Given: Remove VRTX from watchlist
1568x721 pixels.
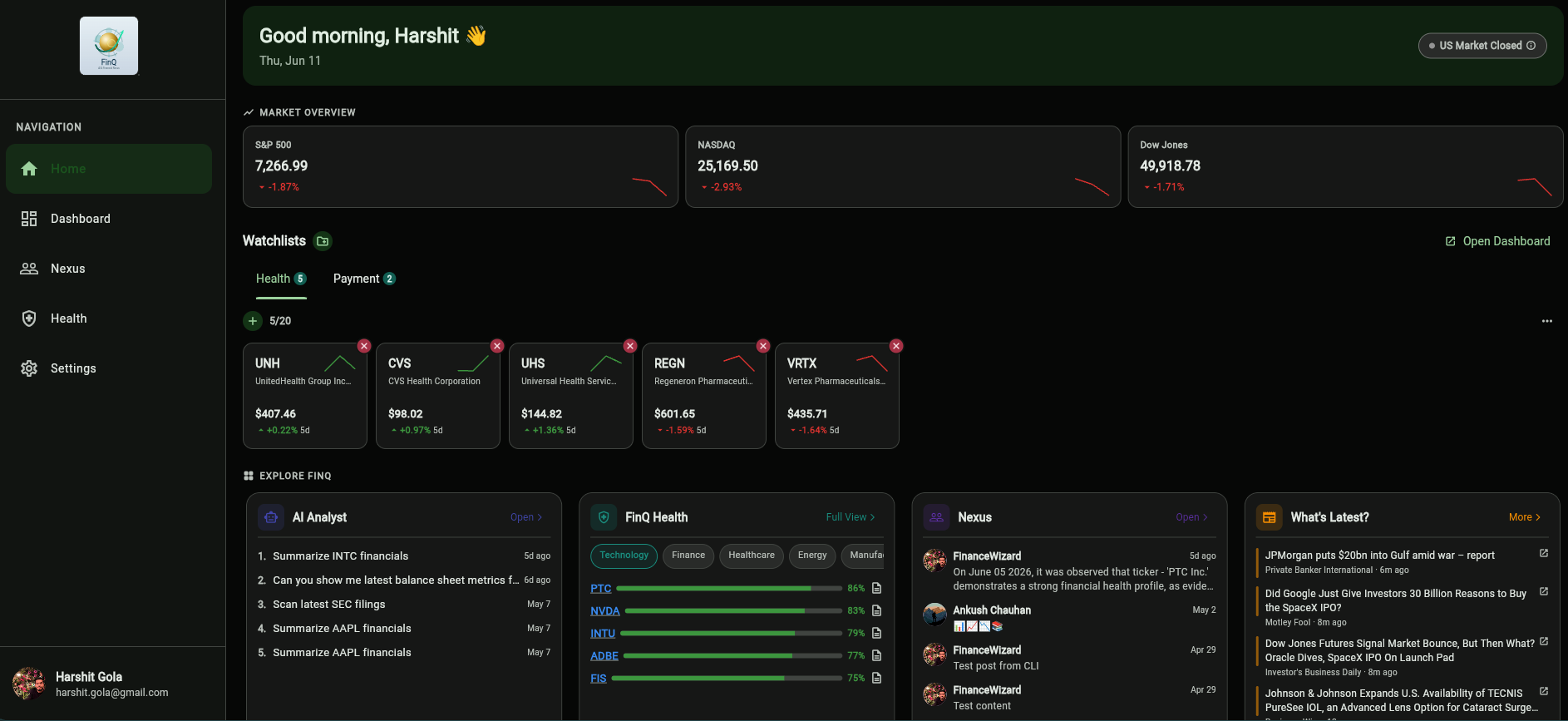Looking at the screenshot, I should click(x=896, y=346).
